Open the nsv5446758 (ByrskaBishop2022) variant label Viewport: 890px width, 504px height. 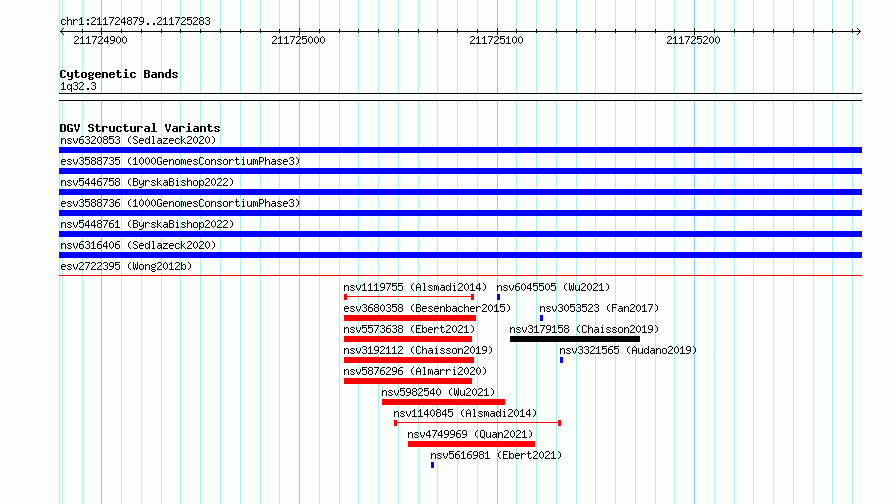click(x=147, y=182)
